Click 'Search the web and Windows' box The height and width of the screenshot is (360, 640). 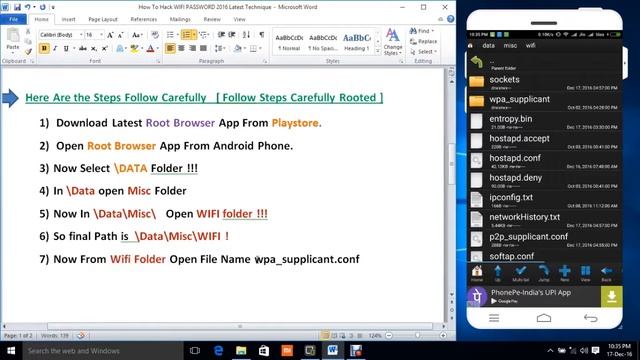click(103, 351)
